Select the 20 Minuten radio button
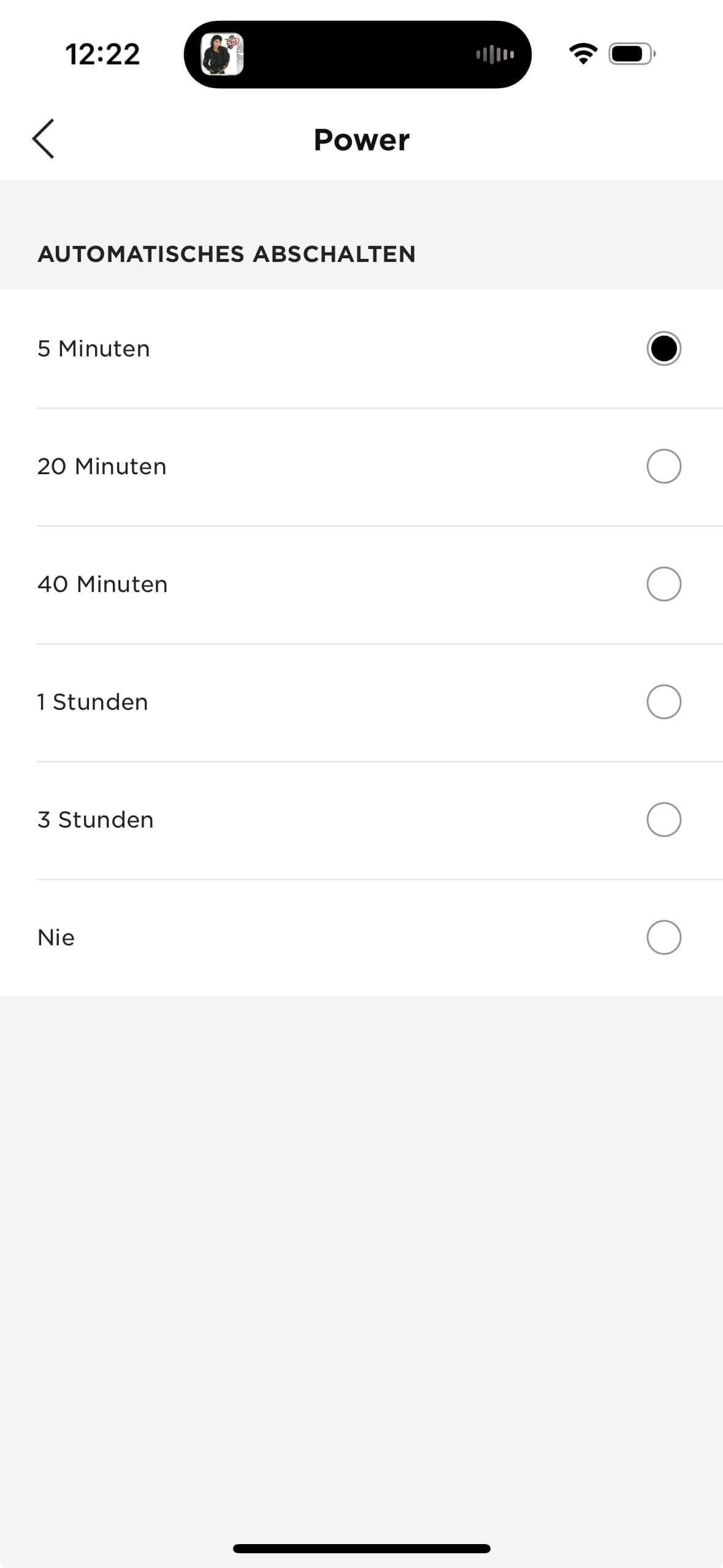 664,466
